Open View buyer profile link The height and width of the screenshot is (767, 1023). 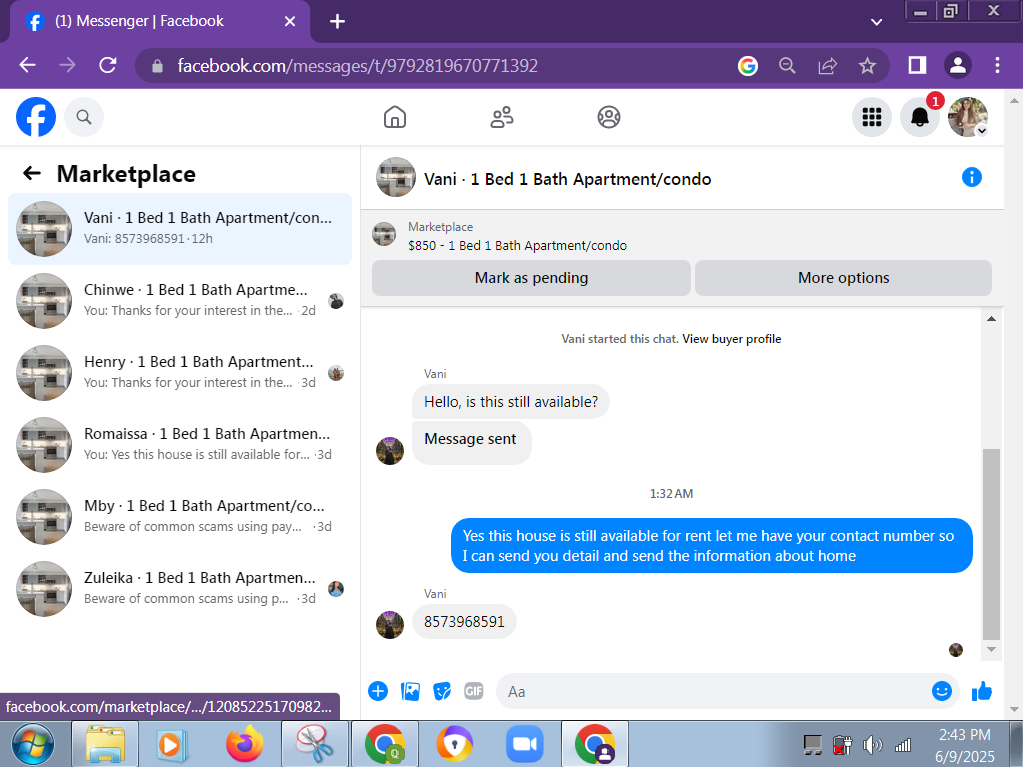point(731,338)
